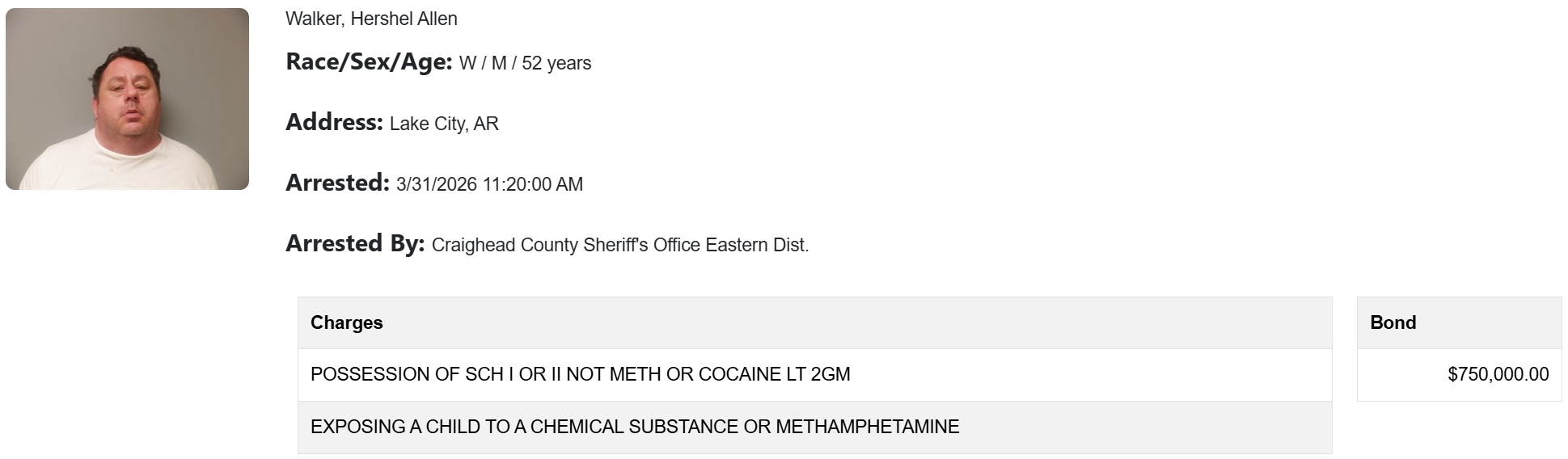Image resolution: width=1568 pixels, height=459 pixels.
Task: Click the 'W / M' race and sex text
Action: click(x=483, y=63)
